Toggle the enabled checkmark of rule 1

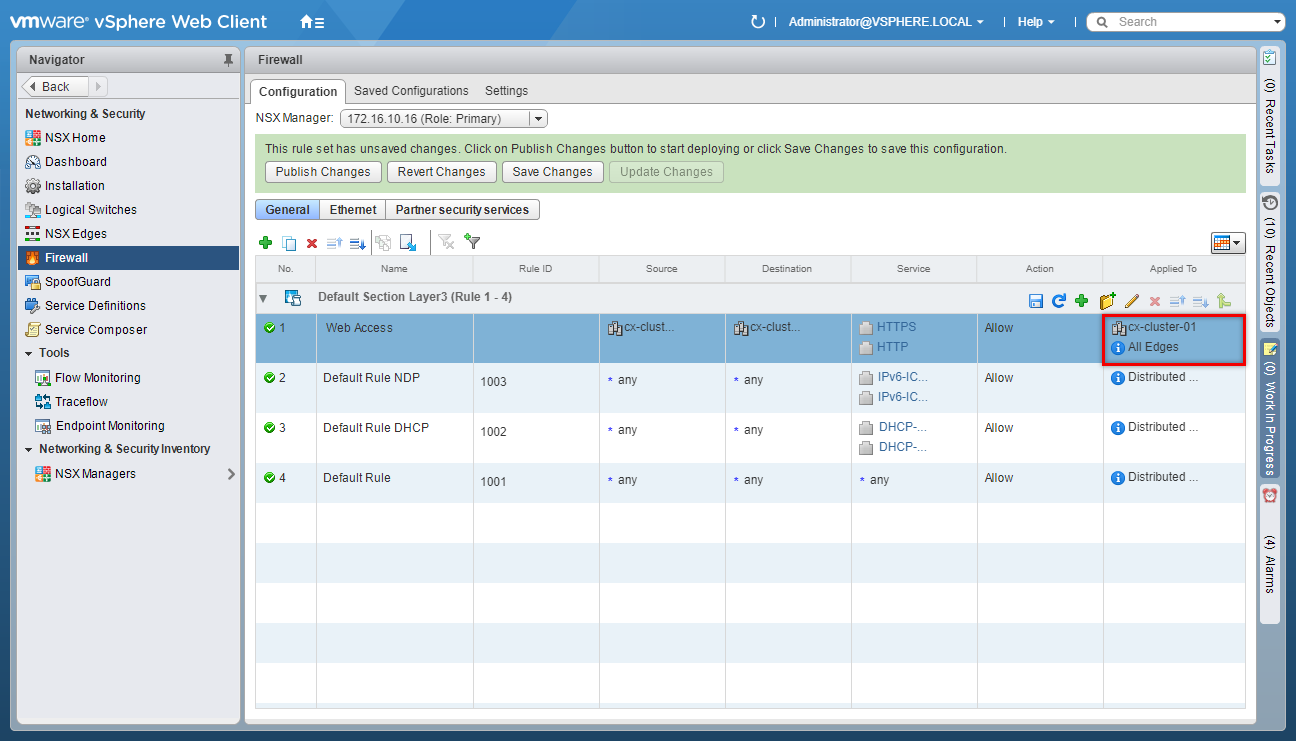click(269, 328)
